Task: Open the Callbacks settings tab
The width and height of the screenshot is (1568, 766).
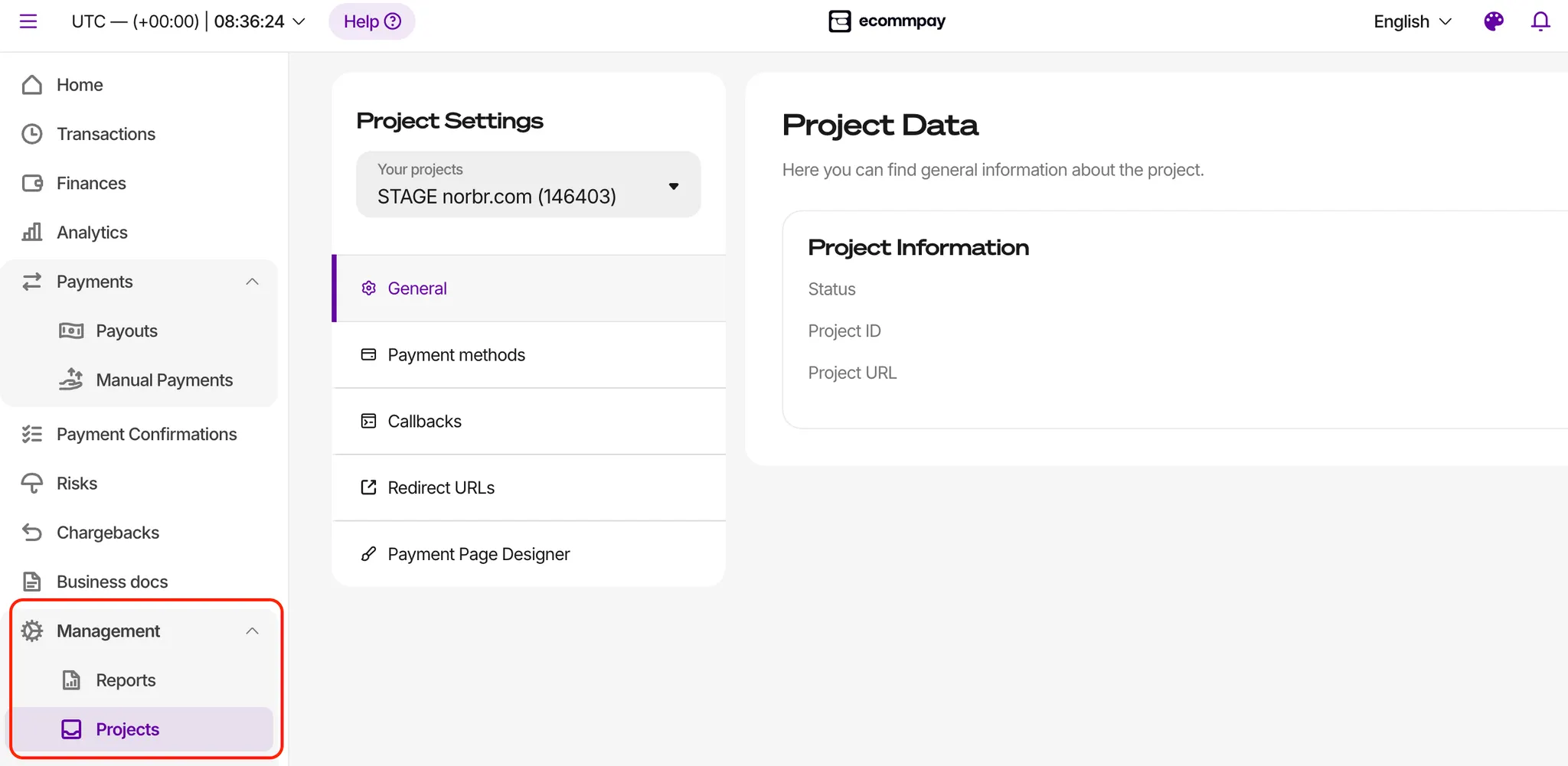Action: point(424,422)
